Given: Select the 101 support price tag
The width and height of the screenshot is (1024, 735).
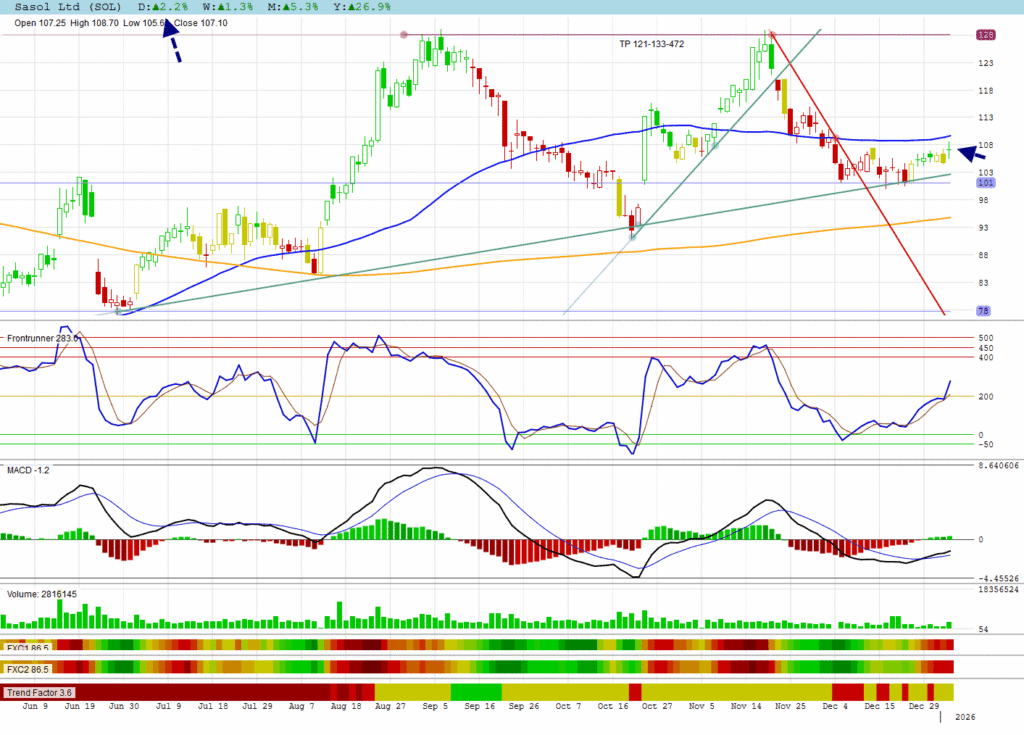Looking at the screenshot, I should coord(985,183).
